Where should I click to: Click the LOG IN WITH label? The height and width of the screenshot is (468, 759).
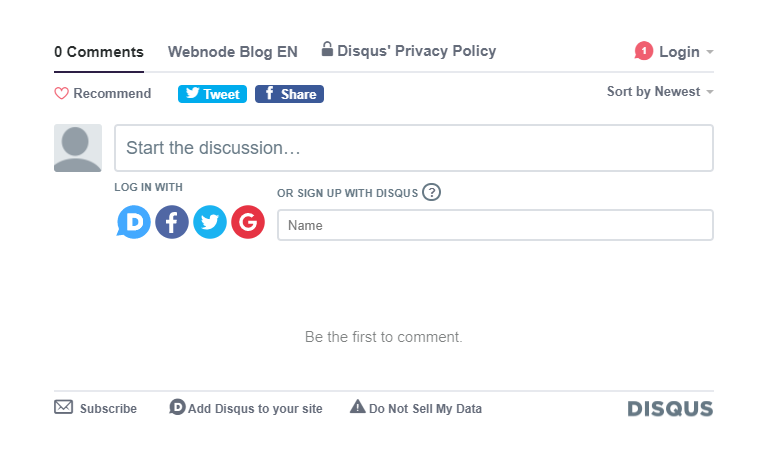coord(149,187)
